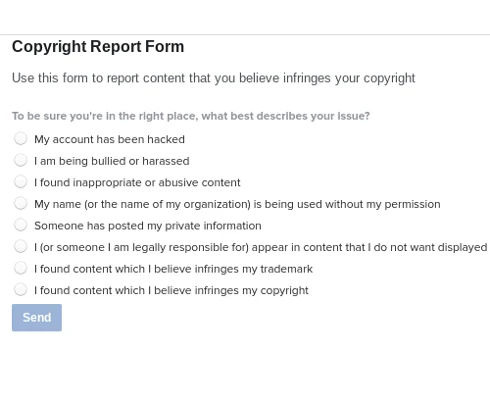Choose radio for appearing in unwanted displayed content
This screenshot has width=490, height=404.
20,246
